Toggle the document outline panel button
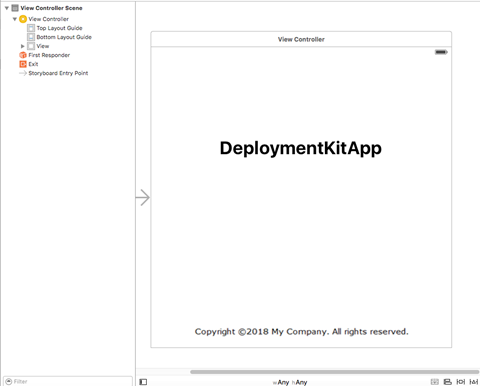The image size is (480, 386). (143, 382)
